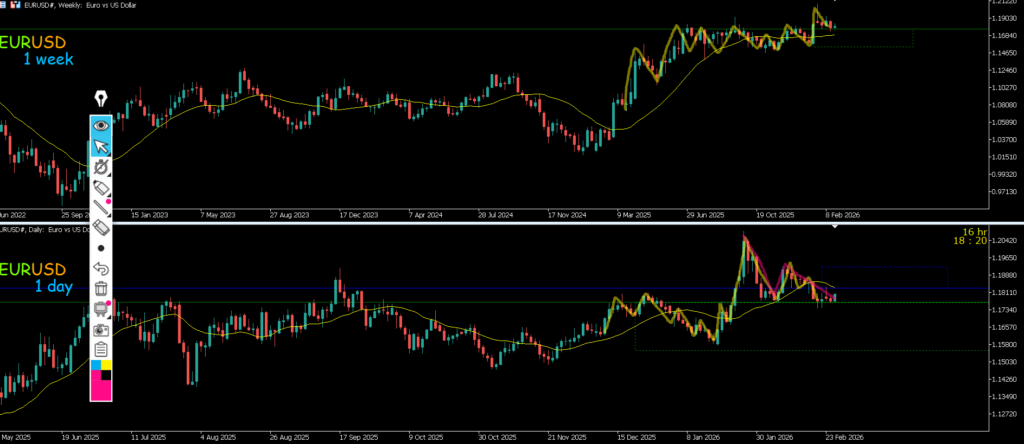Image resolution: width=1024 pixels, height=444 pixels.
Task: Click the '1 week' timeframe label
Action: 50,60
